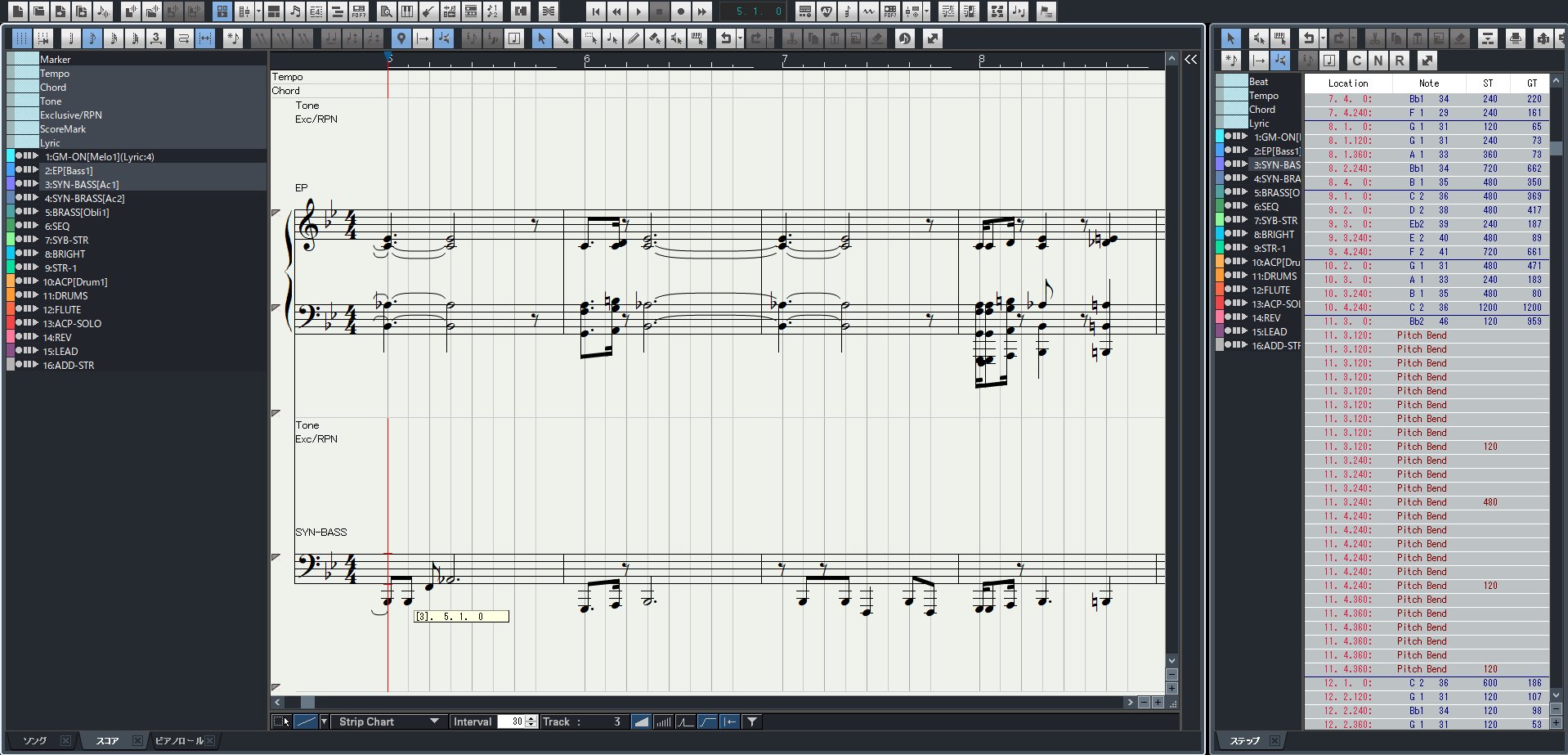Collapse the EP bass staff triangle
This screenshot has width=1568, height=755.
pos(276,308)
